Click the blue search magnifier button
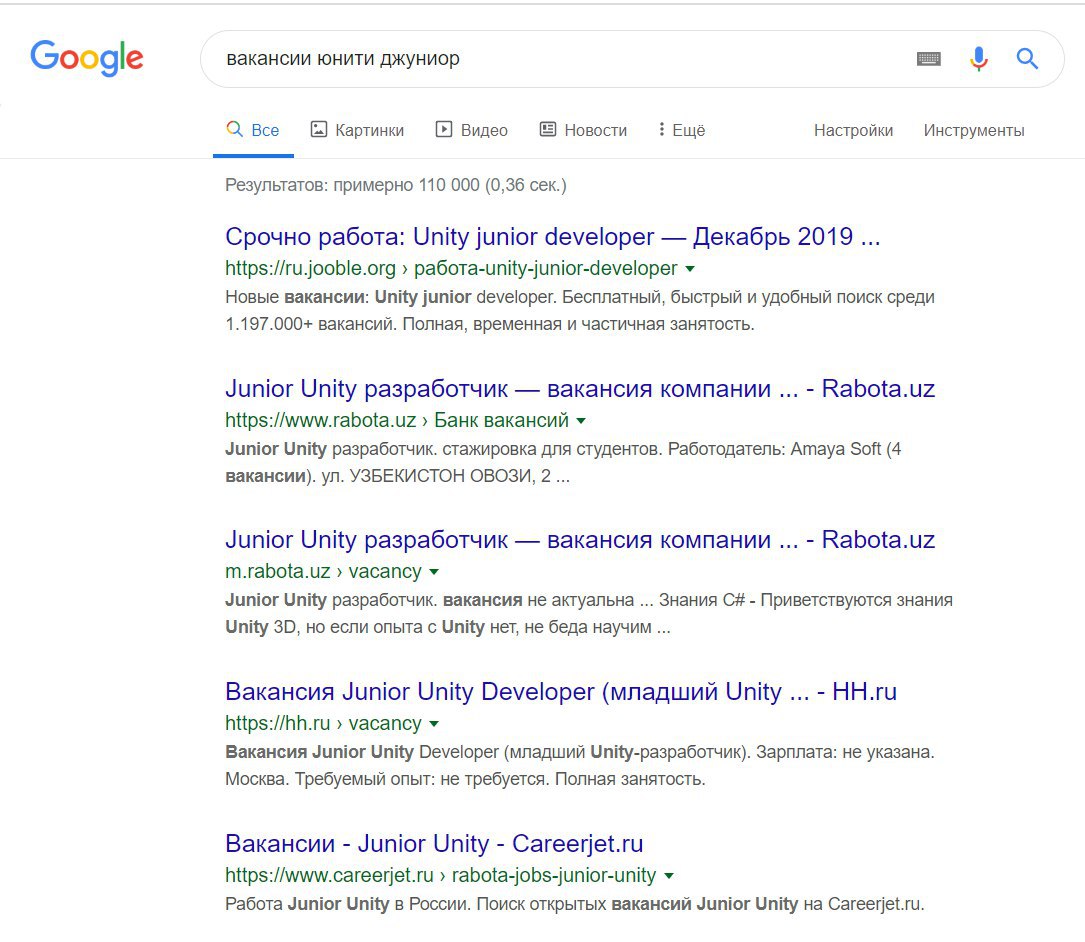The height and width of the screenshot is (942, 1085). [x=1027, y=59]
